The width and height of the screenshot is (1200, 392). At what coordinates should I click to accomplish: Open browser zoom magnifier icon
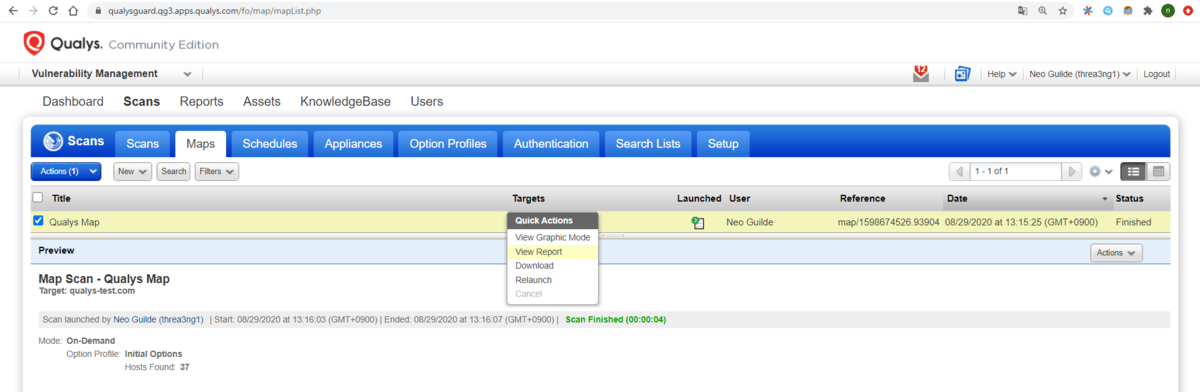1042,10
